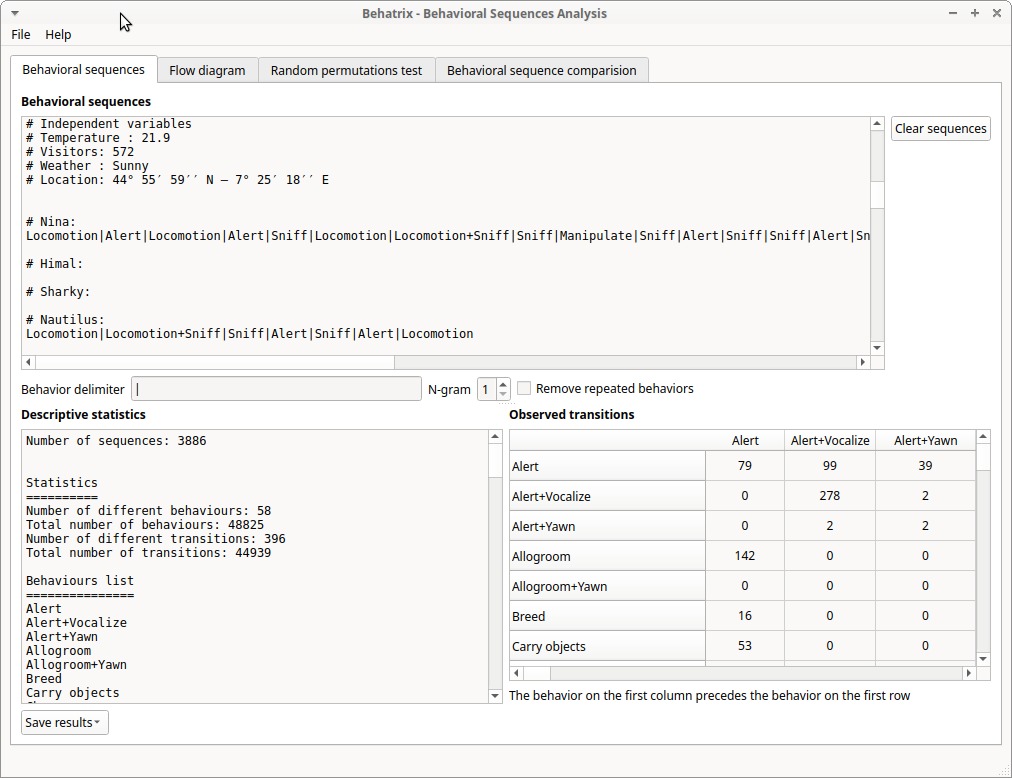The image size is (1012, 778).
Task: Click the sequences editor vertical scrollbar thumb
Action: click(x=876, y=194)
